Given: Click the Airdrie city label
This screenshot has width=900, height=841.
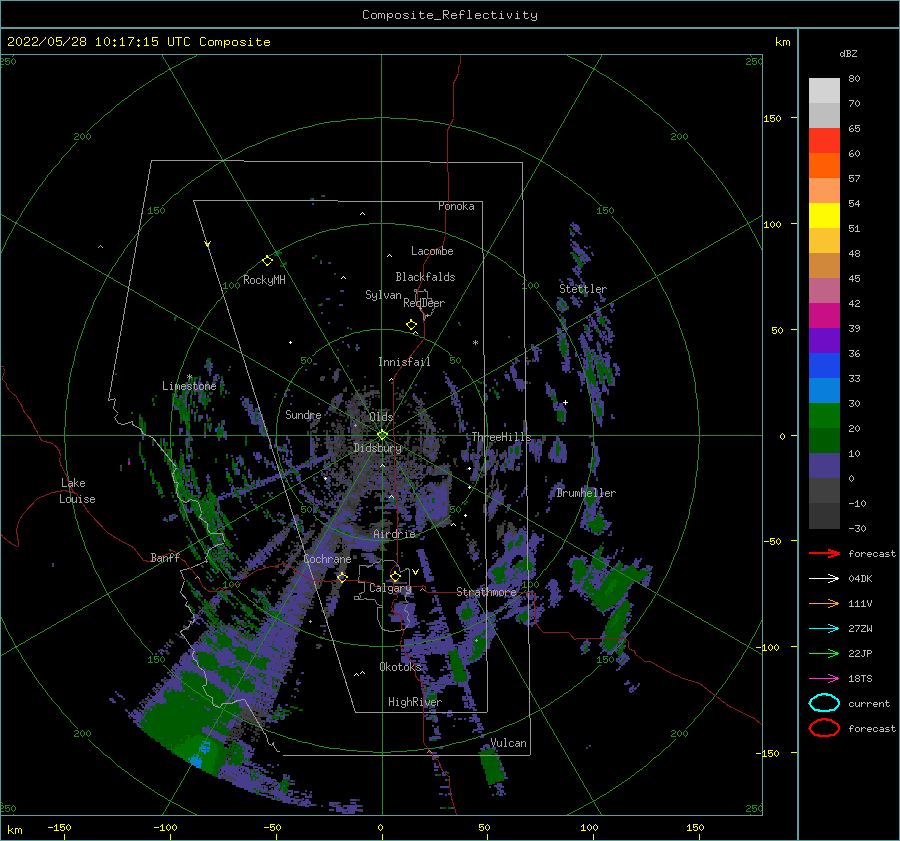Looking at the screenshot, I should click(x=394, y=534).
